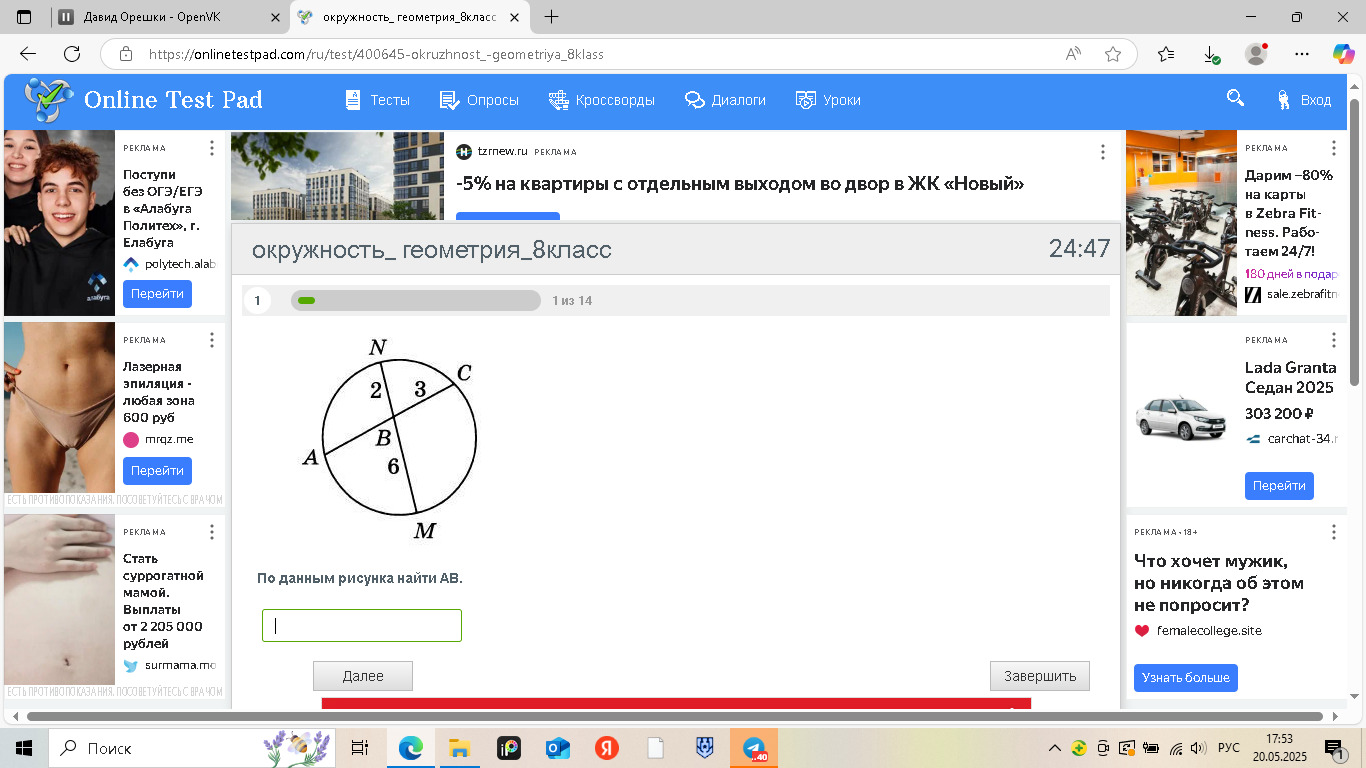Finish the test with Завершить
Screen dimensions: 1366x768
(x=1040, y=676)
